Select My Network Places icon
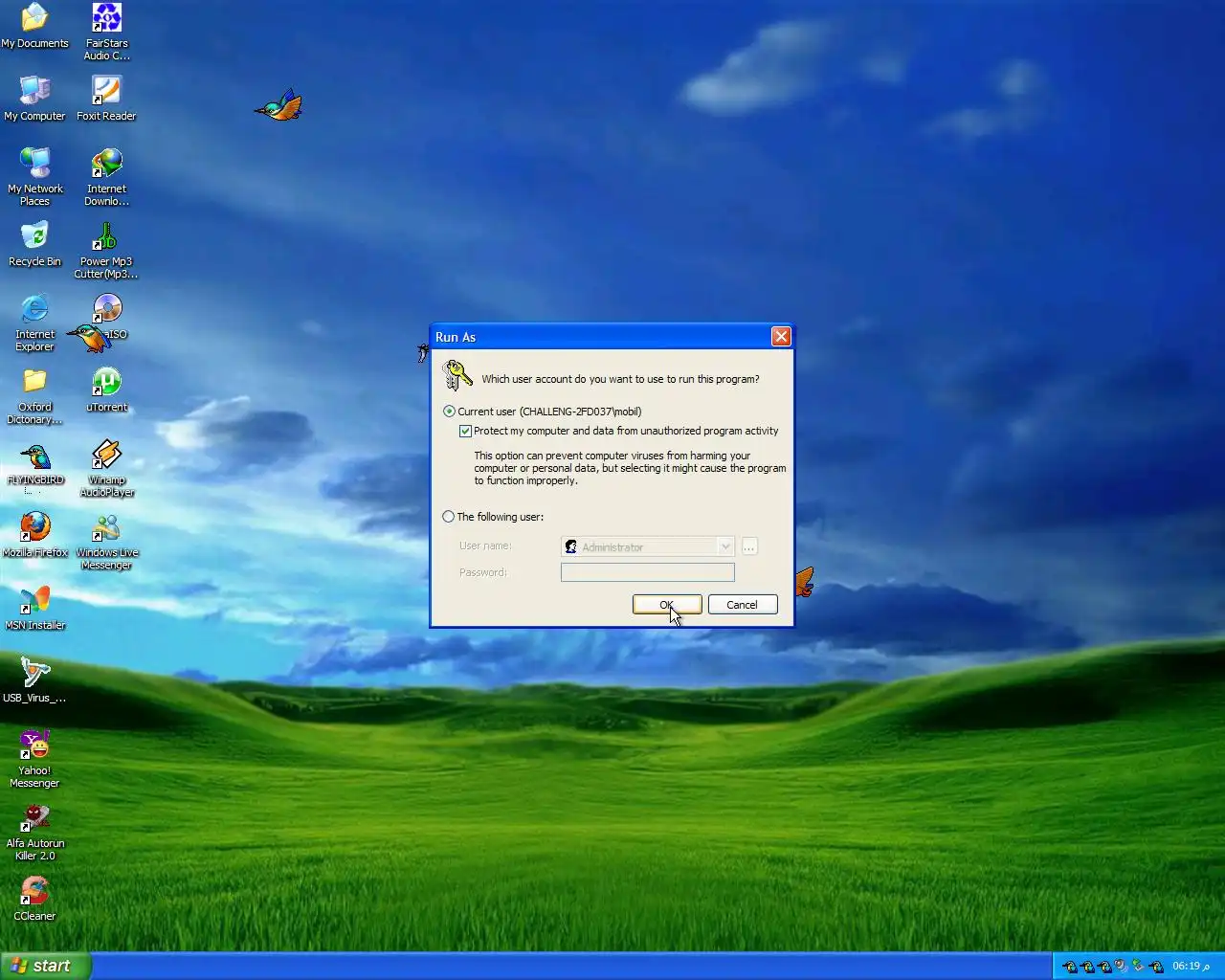 (34, 177)
